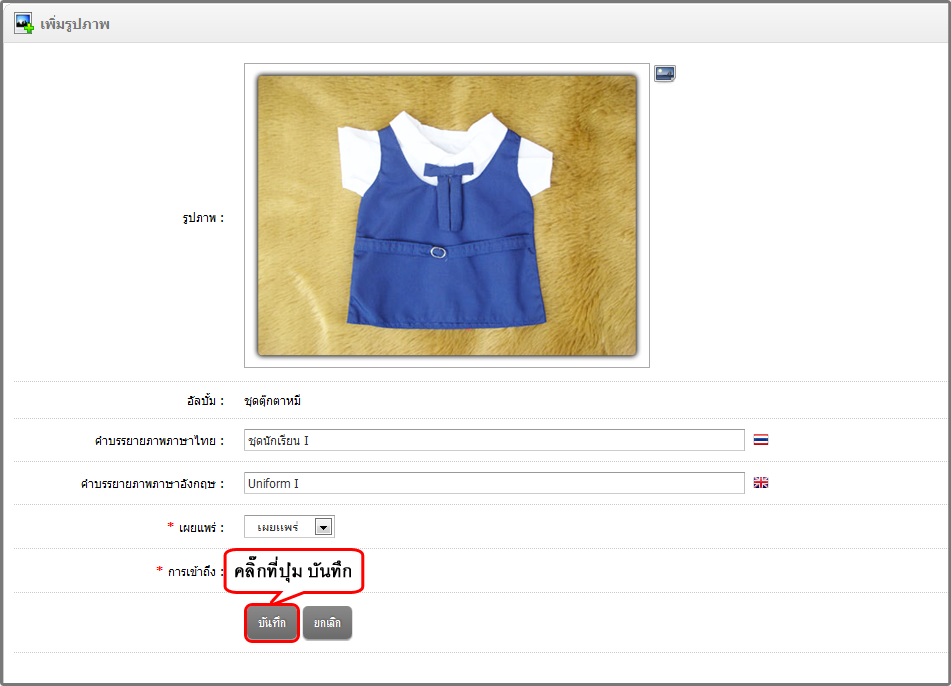Click the image browse icon beside the preview
This screenshot has height=686, width=951.
click(x=665, y=73)
